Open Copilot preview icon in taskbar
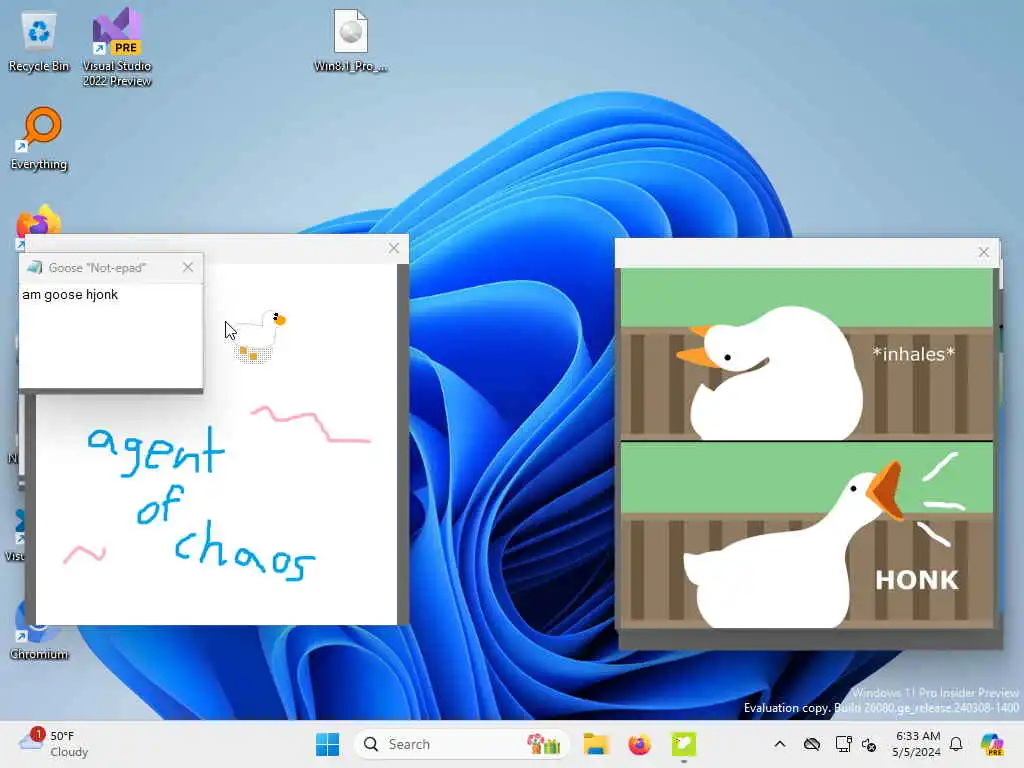 [993, 744]
